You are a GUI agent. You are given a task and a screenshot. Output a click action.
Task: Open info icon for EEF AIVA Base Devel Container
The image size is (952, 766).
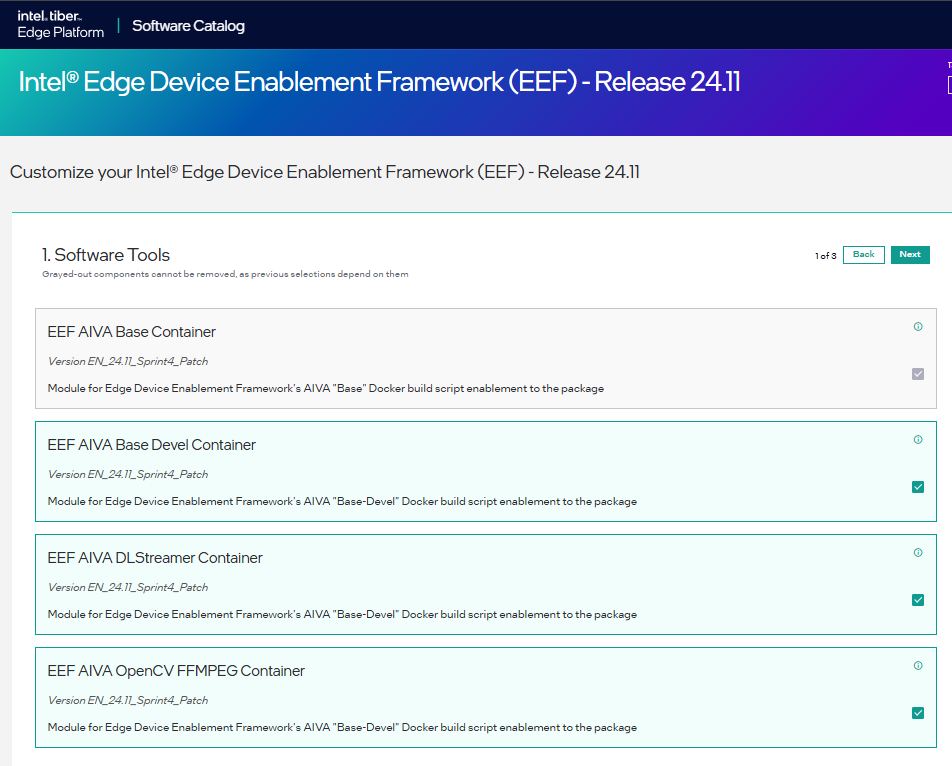[x=918, y=439]
